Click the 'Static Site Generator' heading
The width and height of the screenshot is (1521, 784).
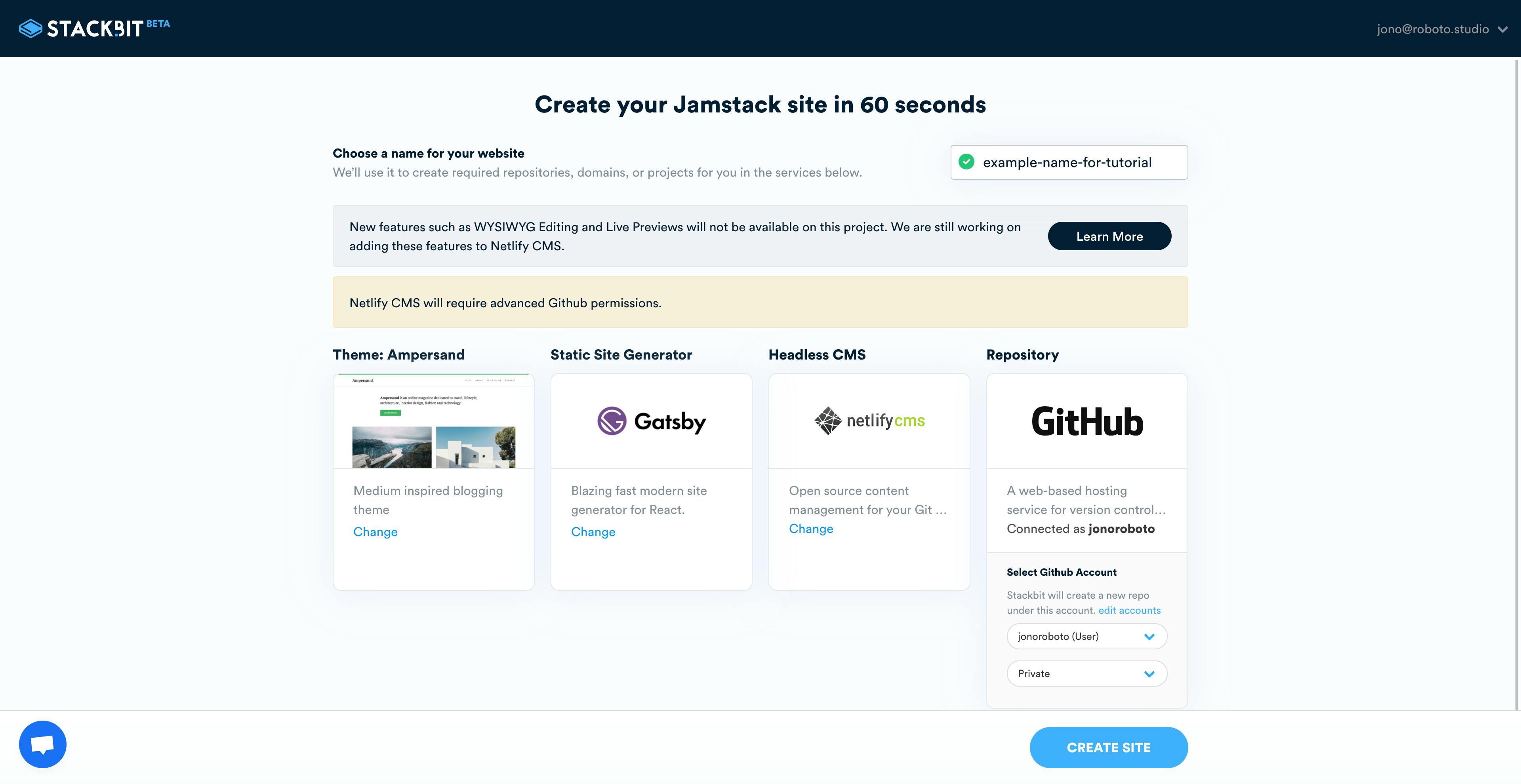coord(621,355)
